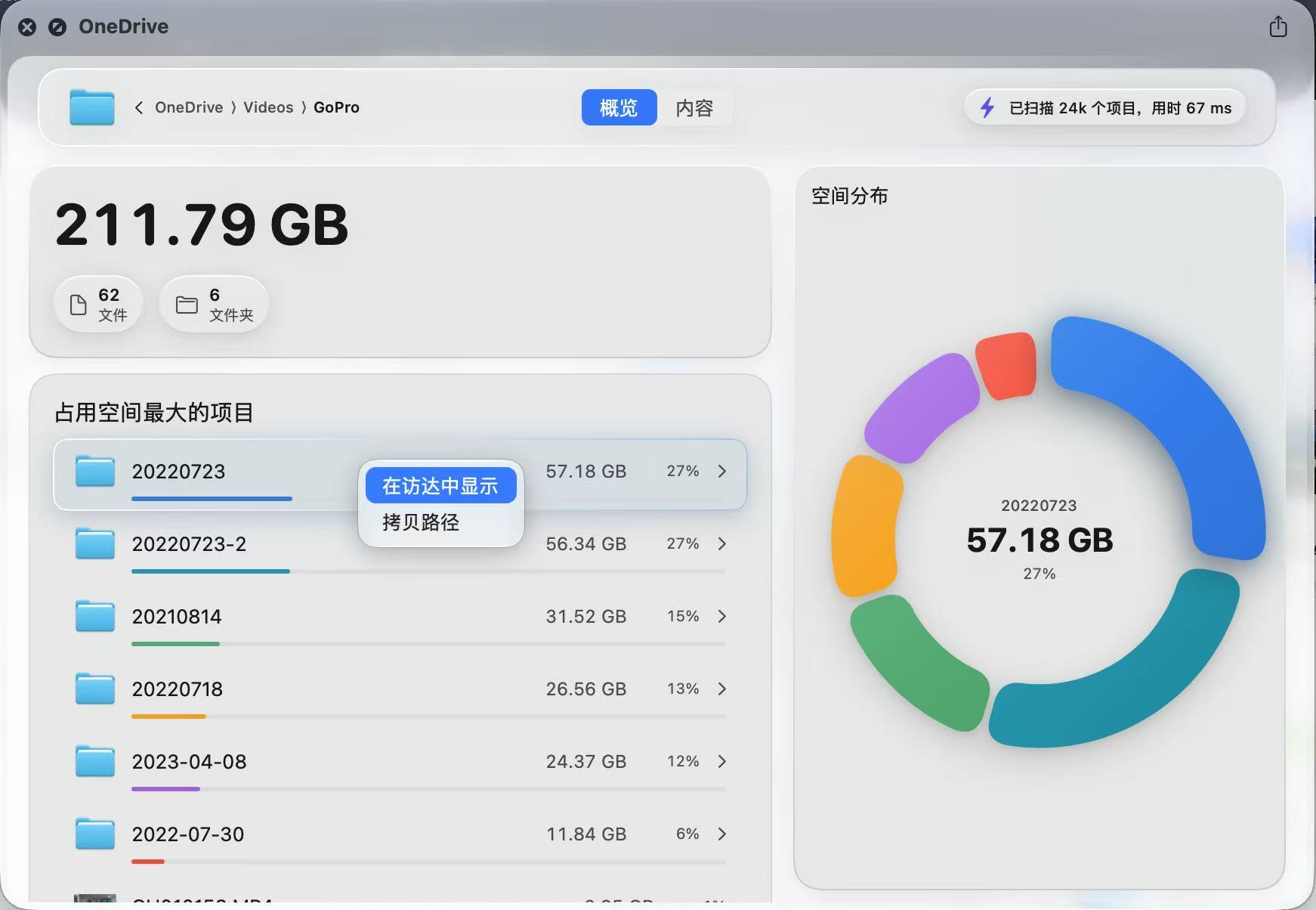Screen dimensions: 1316x910
Task: Click the folder icon of 20220723
Action: click(x=95, y=472)
